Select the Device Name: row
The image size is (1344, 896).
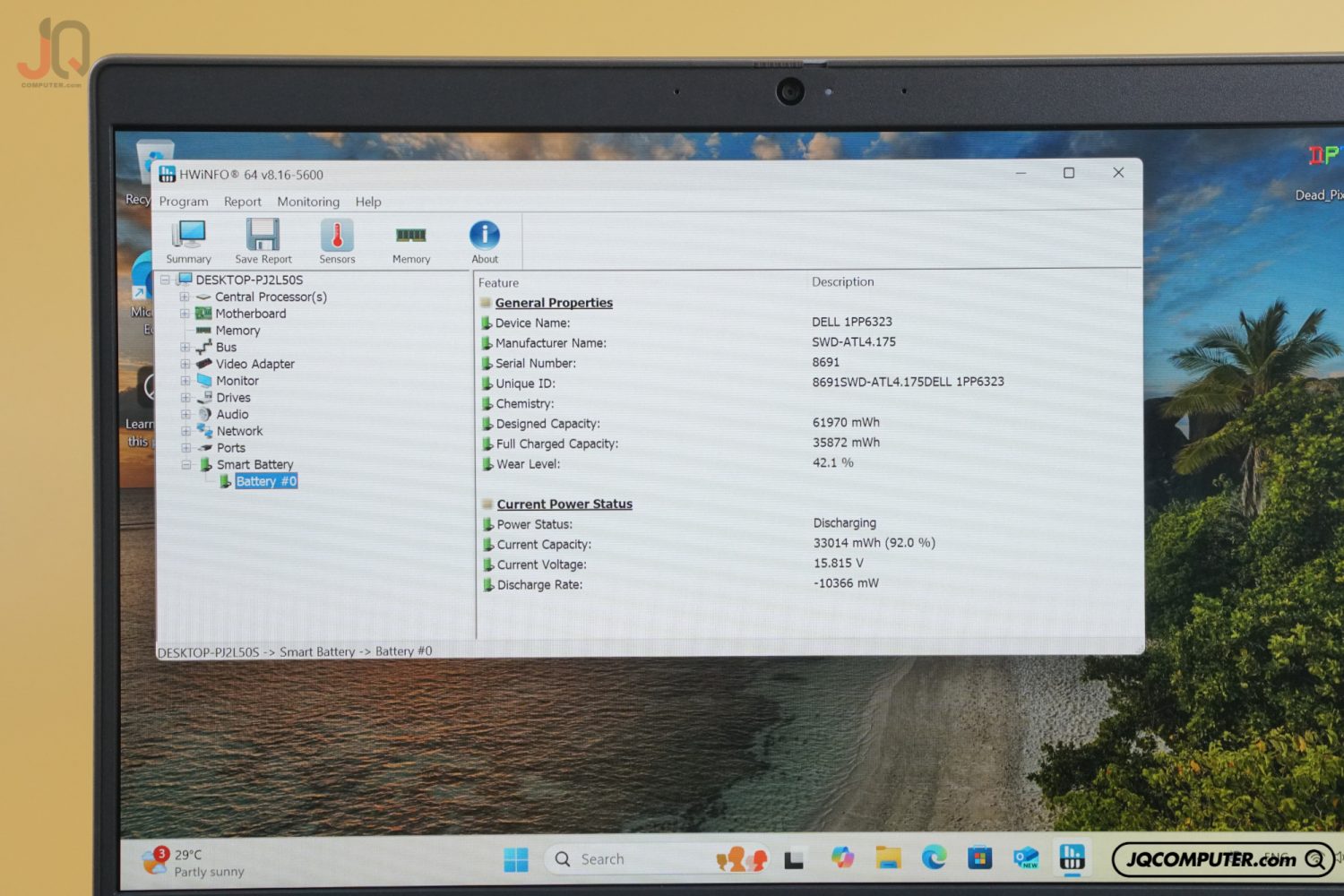pos(532,323)
